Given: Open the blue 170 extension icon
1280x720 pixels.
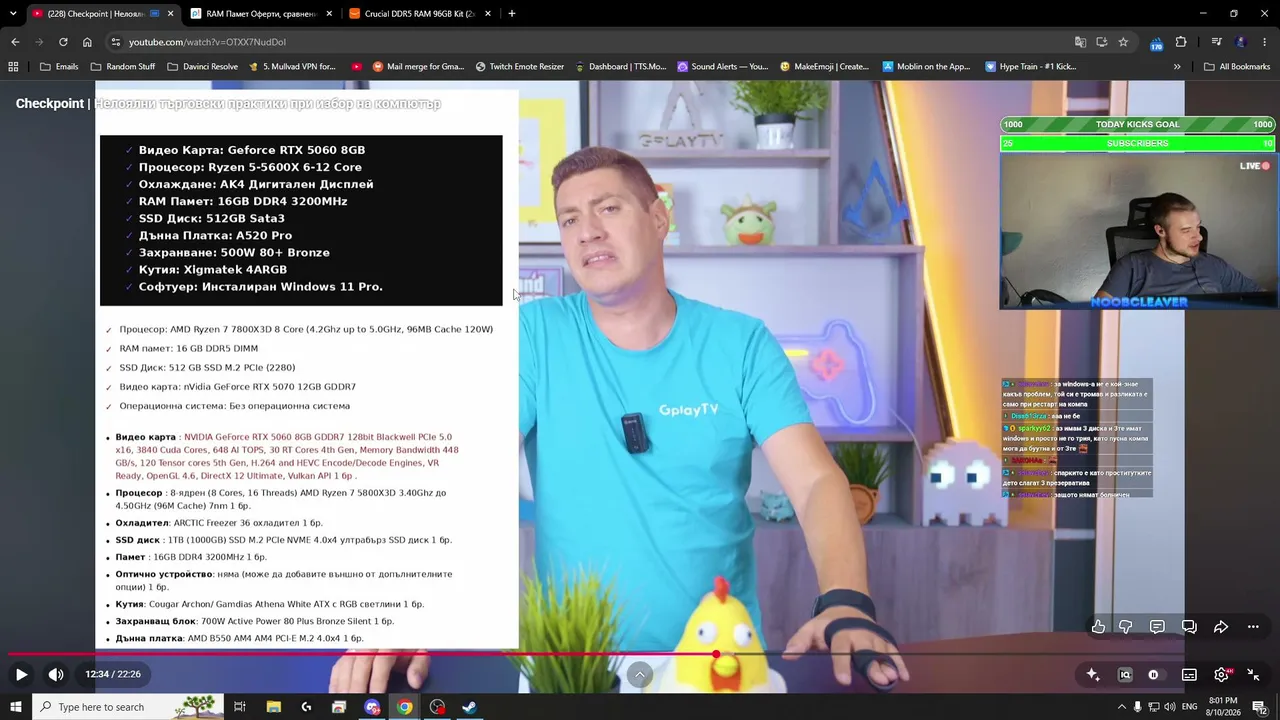Looking at the screenshot, I should (1156, 43).
